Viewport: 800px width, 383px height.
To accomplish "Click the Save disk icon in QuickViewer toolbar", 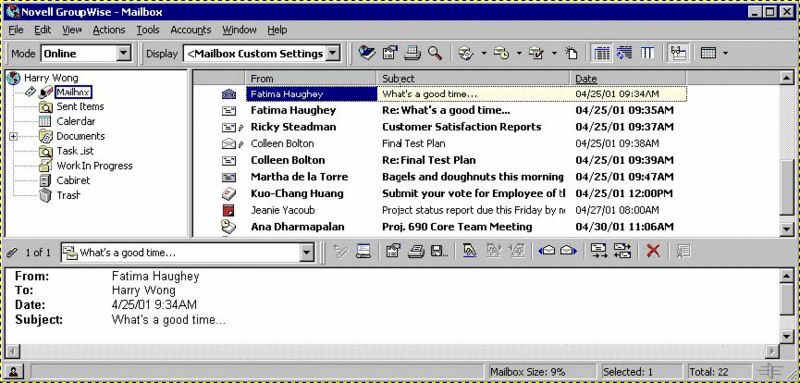I will coord(439,250).
